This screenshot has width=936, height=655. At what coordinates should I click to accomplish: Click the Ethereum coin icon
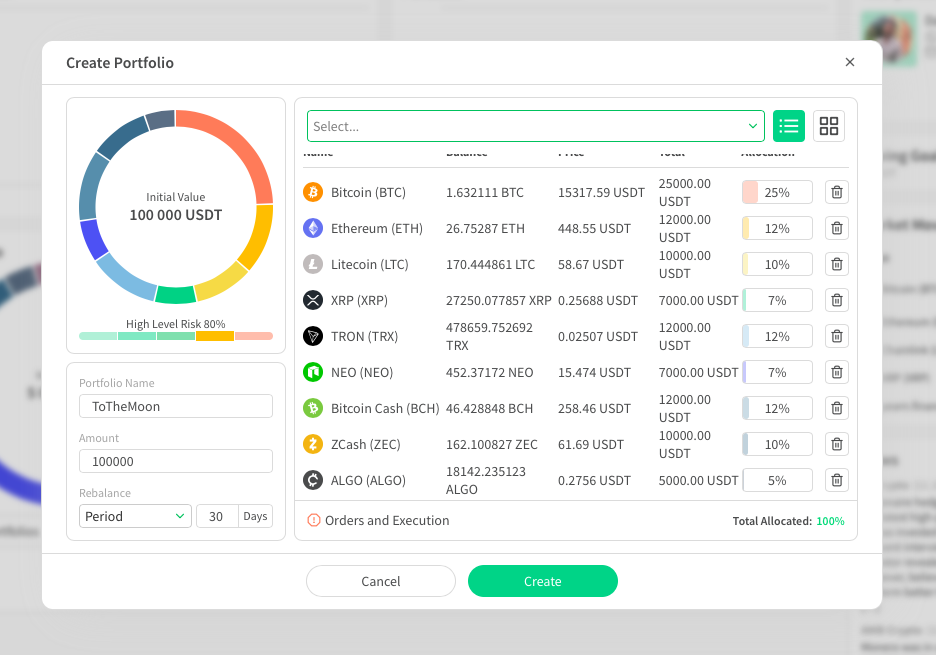(x=313, y=228)
